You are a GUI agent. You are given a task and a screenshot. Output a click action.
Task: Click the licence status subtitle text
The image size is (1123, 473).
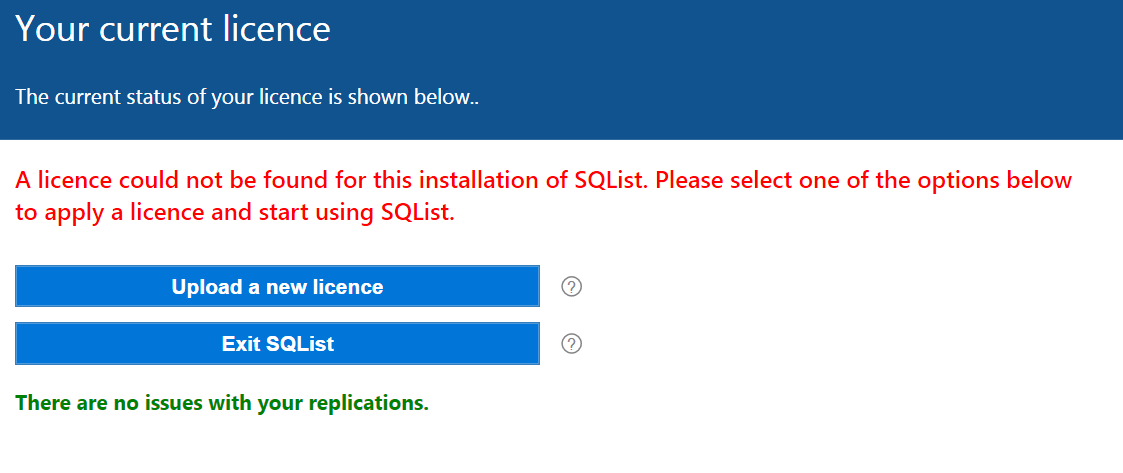click(x=247, y=97)
